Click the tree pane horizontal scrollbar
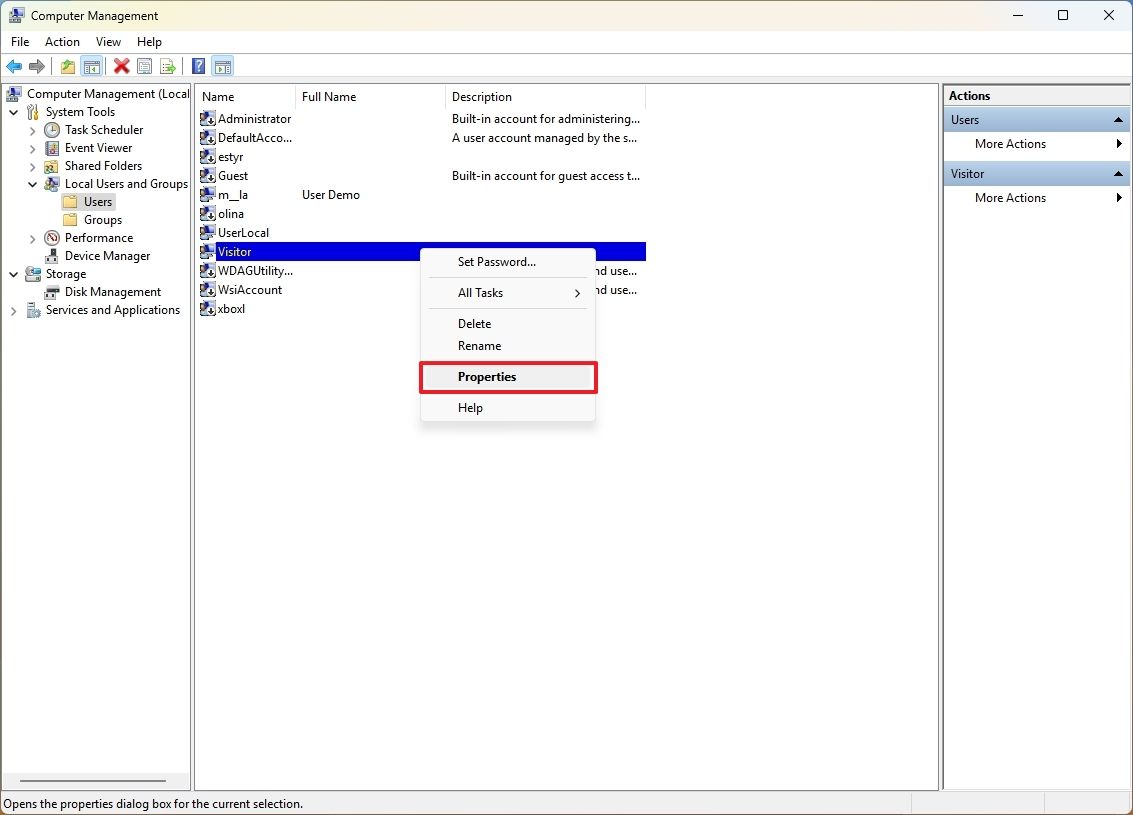Image resolution: width=1133 pixels, height=815 pixels. [92, 781]
